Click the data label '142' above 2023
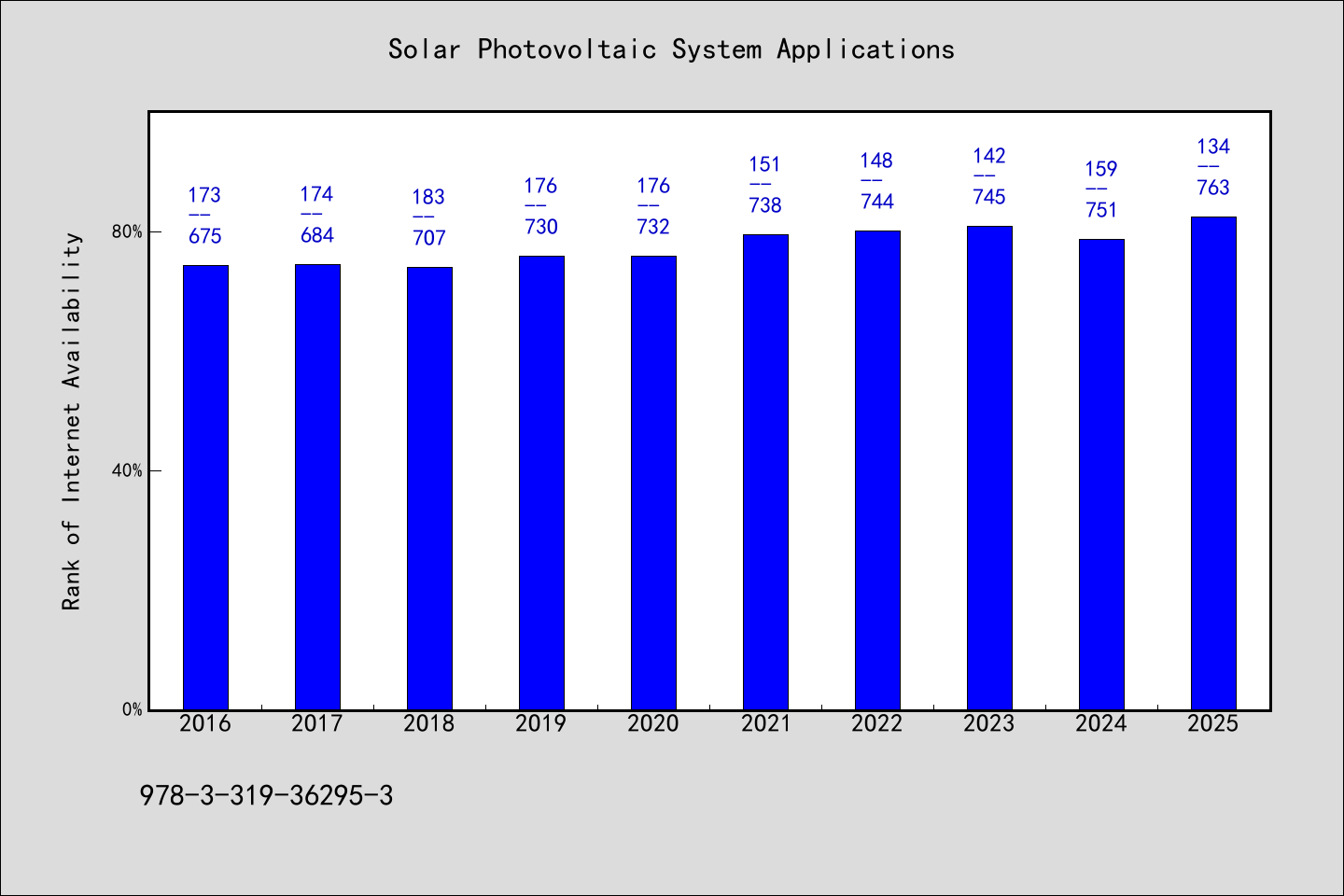Image resolution: width=1344 pixels, height=896 pixels. pyautogui.click(x=989, y=156)
